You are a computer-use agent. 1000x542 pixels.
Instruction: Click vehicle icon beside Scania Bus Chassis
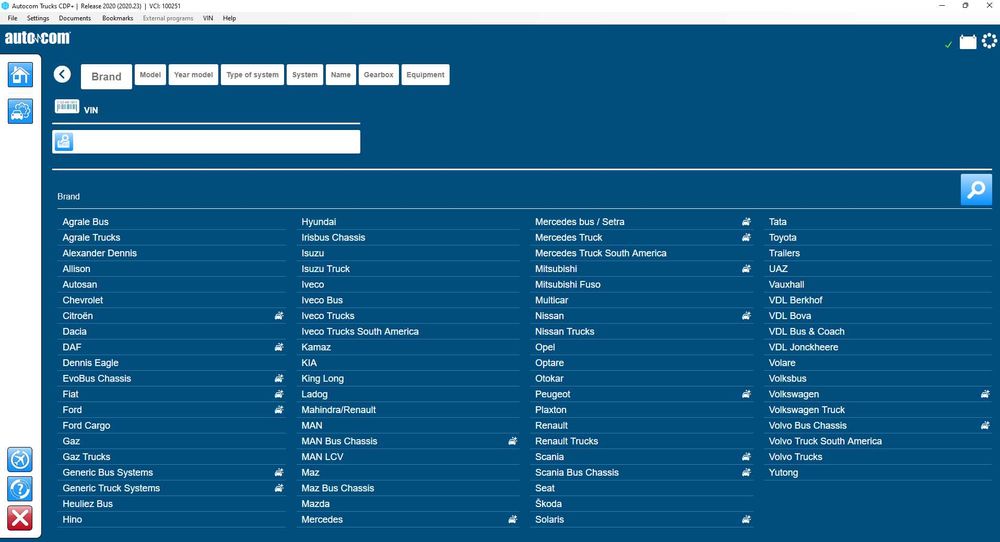(746, 472)
